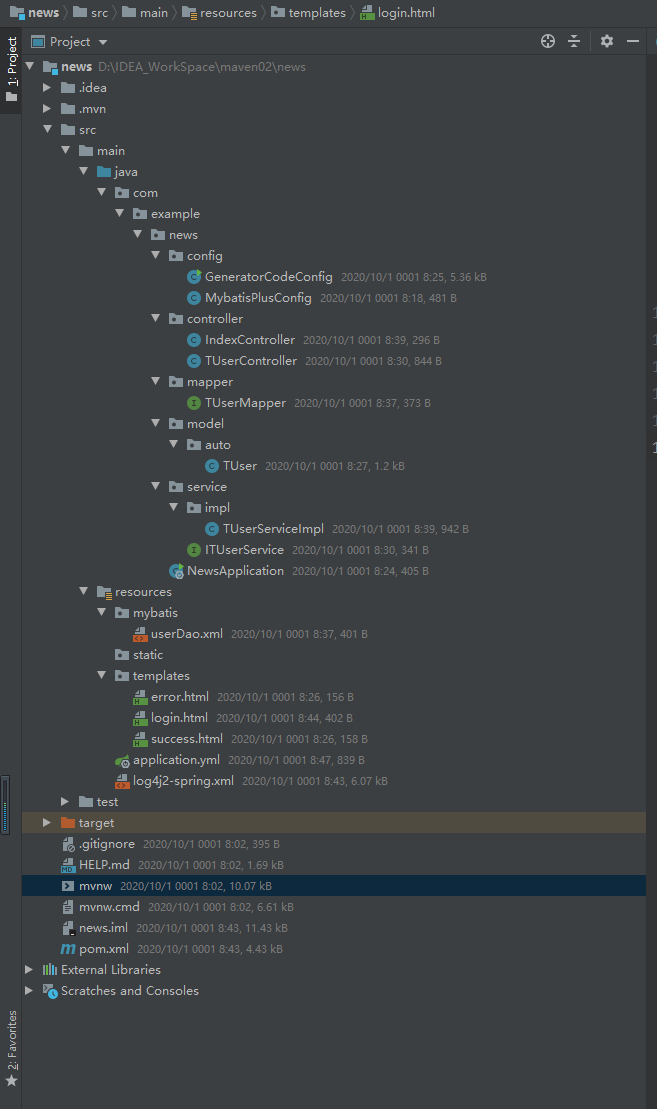
Task: Click log4j2-spring.xml file icon
Action: click(x=122, y=781)
